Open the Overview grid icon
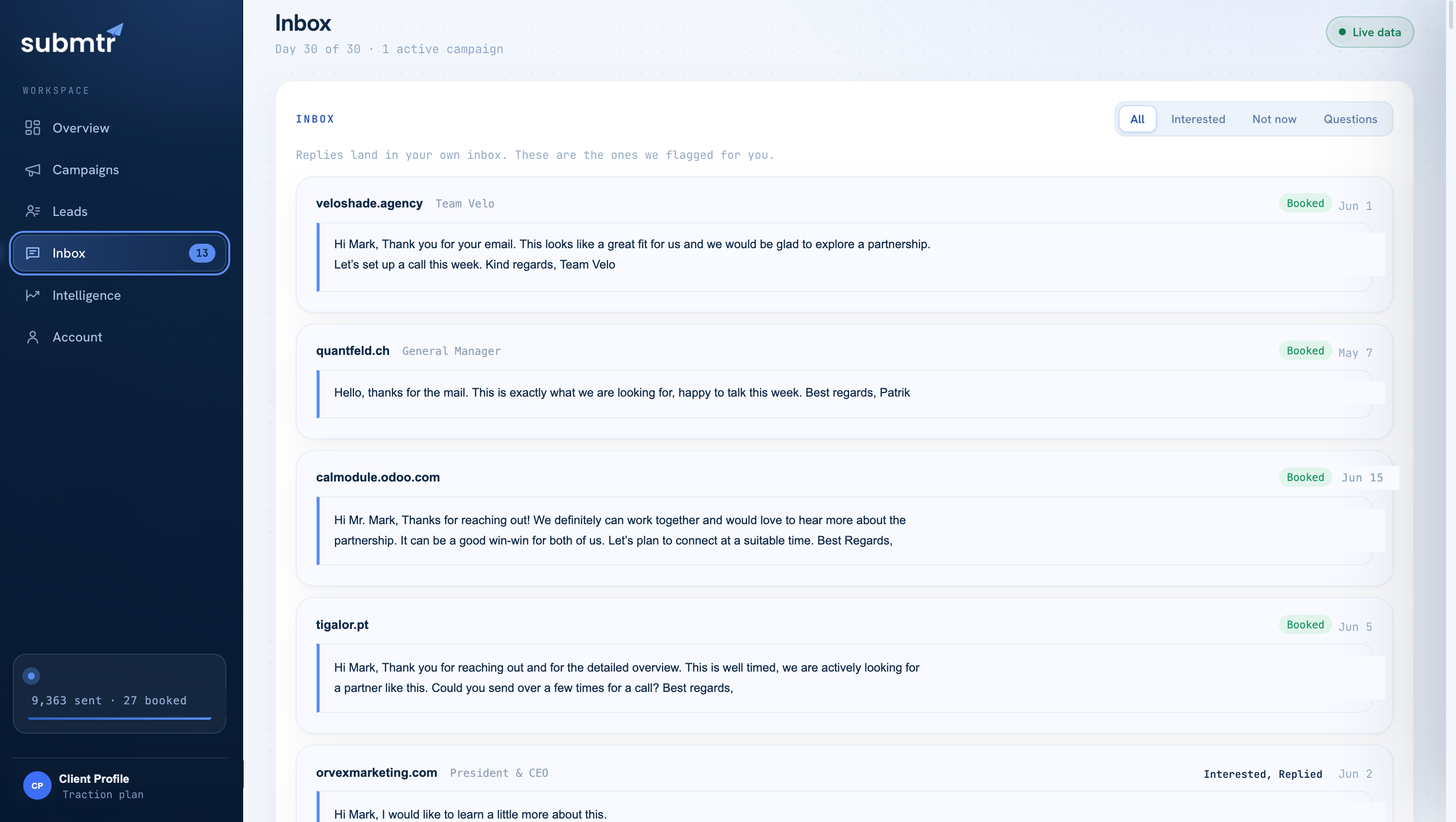The image size is (1456, 822). pos(33,128)
